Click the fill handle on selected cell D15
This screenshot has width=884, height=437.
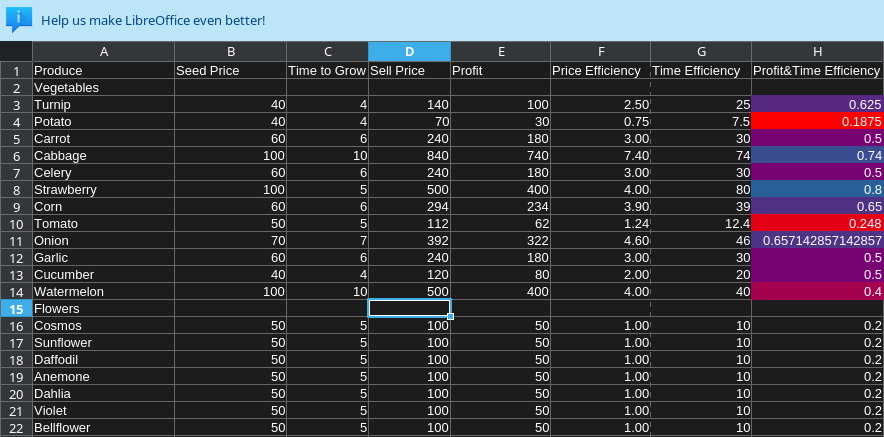[450, 316]
